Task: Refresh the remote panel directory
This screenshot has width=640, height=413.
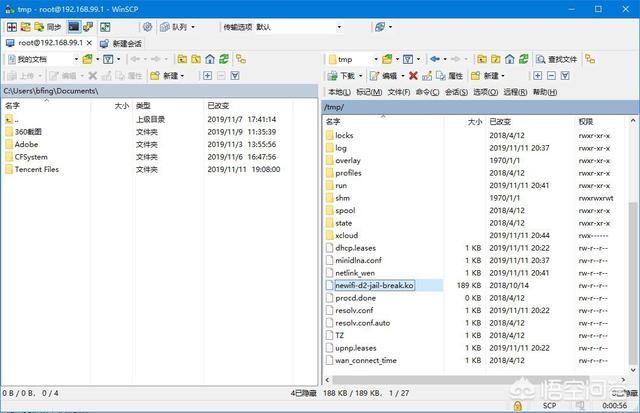Action: pos(523,60)
